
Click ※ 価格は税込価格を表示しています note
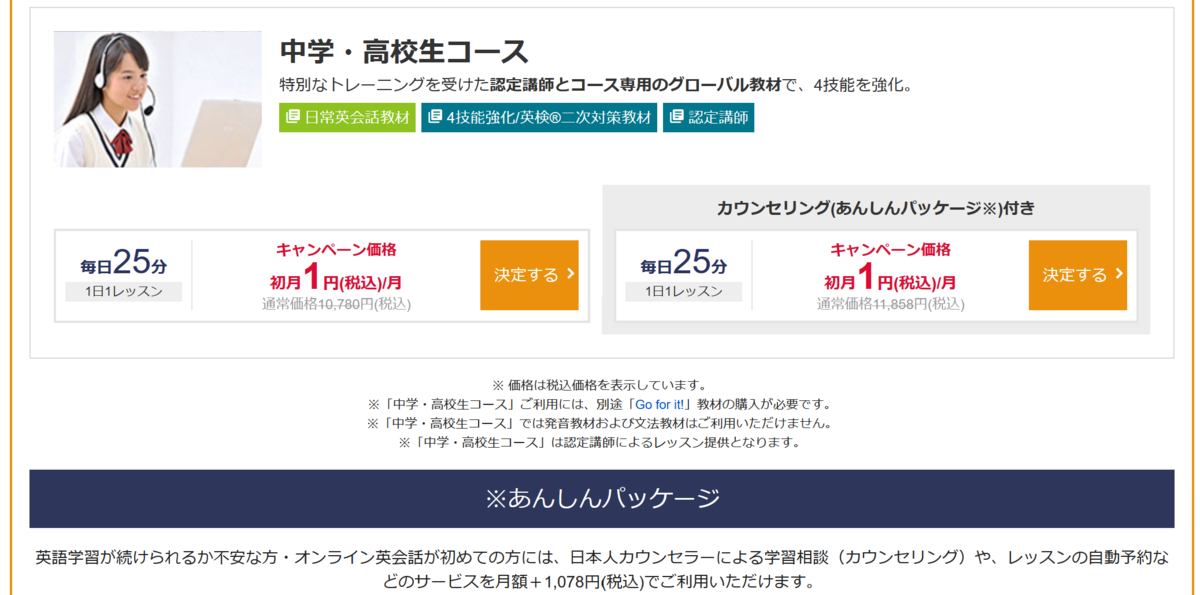point(600,385)
